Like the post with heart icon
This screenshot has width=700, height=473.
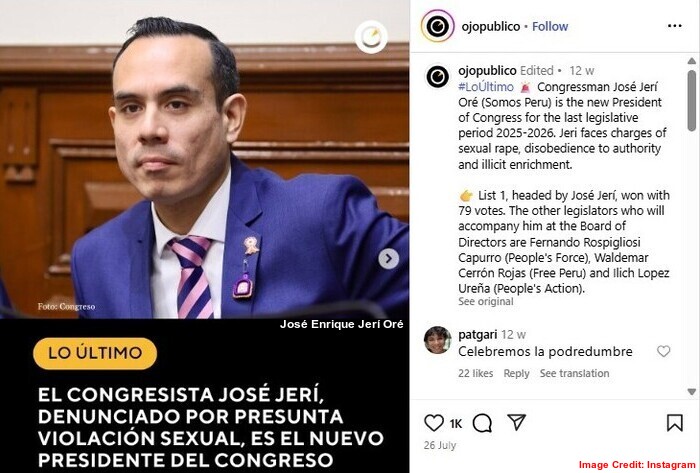433,423
